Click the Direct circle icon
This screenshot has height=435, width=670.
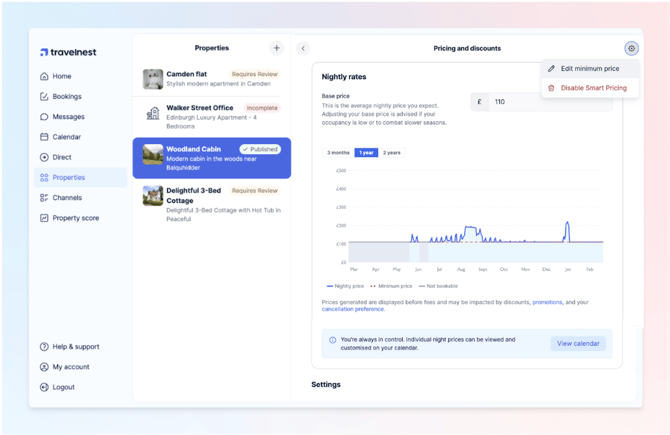tap(44, 157)
